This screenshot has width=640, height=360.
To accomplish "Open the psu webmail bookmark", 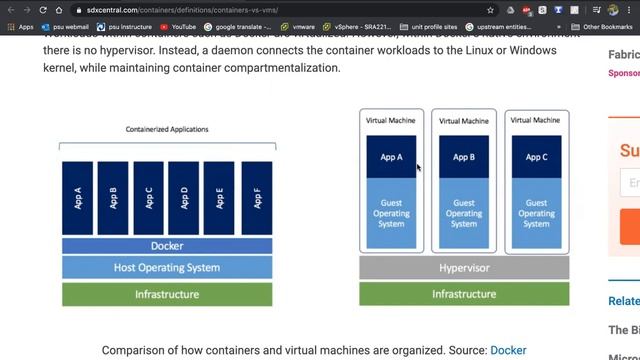I will (x=65, y=27).
